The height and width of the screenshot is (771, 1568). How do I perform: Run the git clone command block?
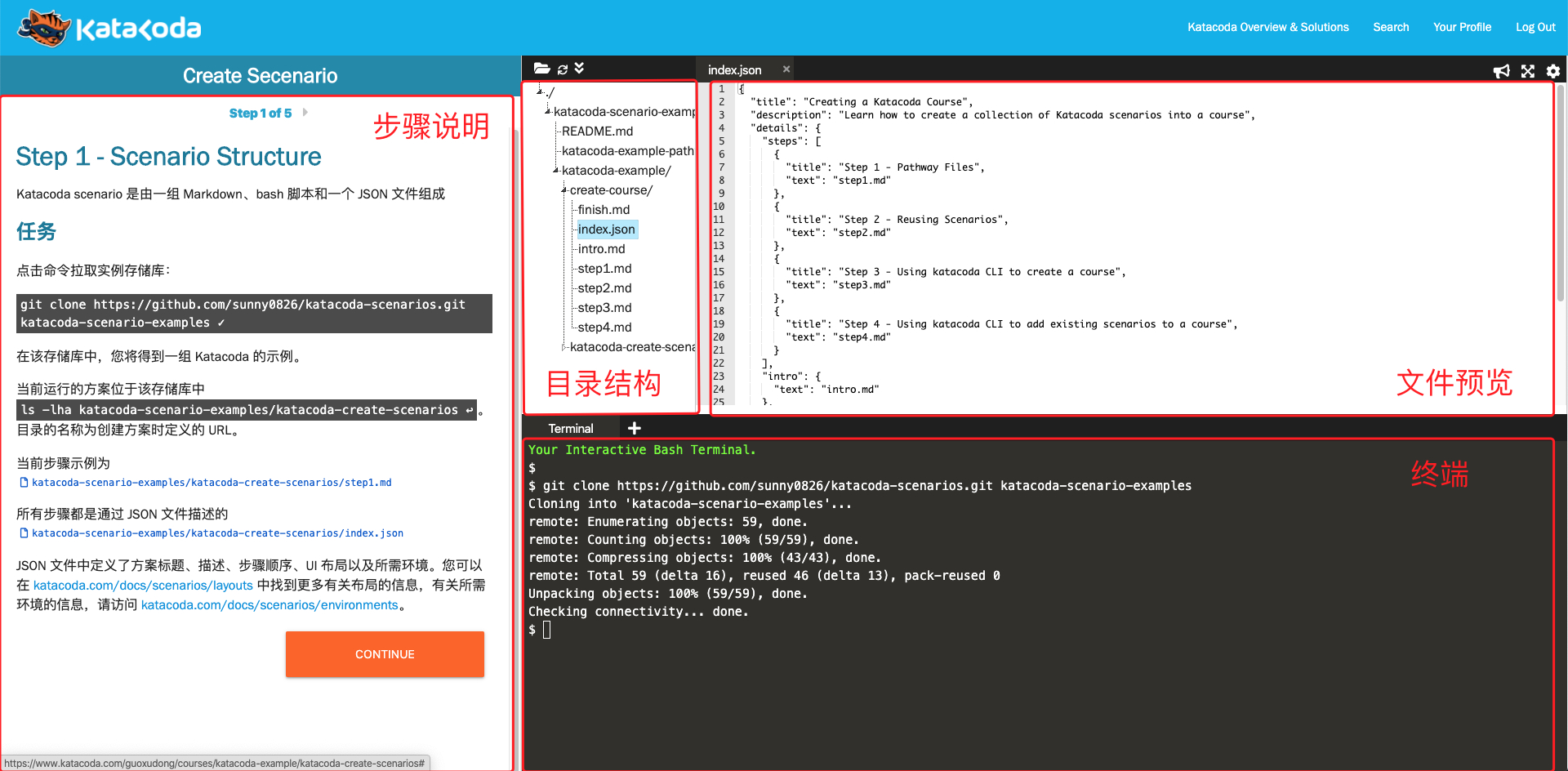point(254,314)
